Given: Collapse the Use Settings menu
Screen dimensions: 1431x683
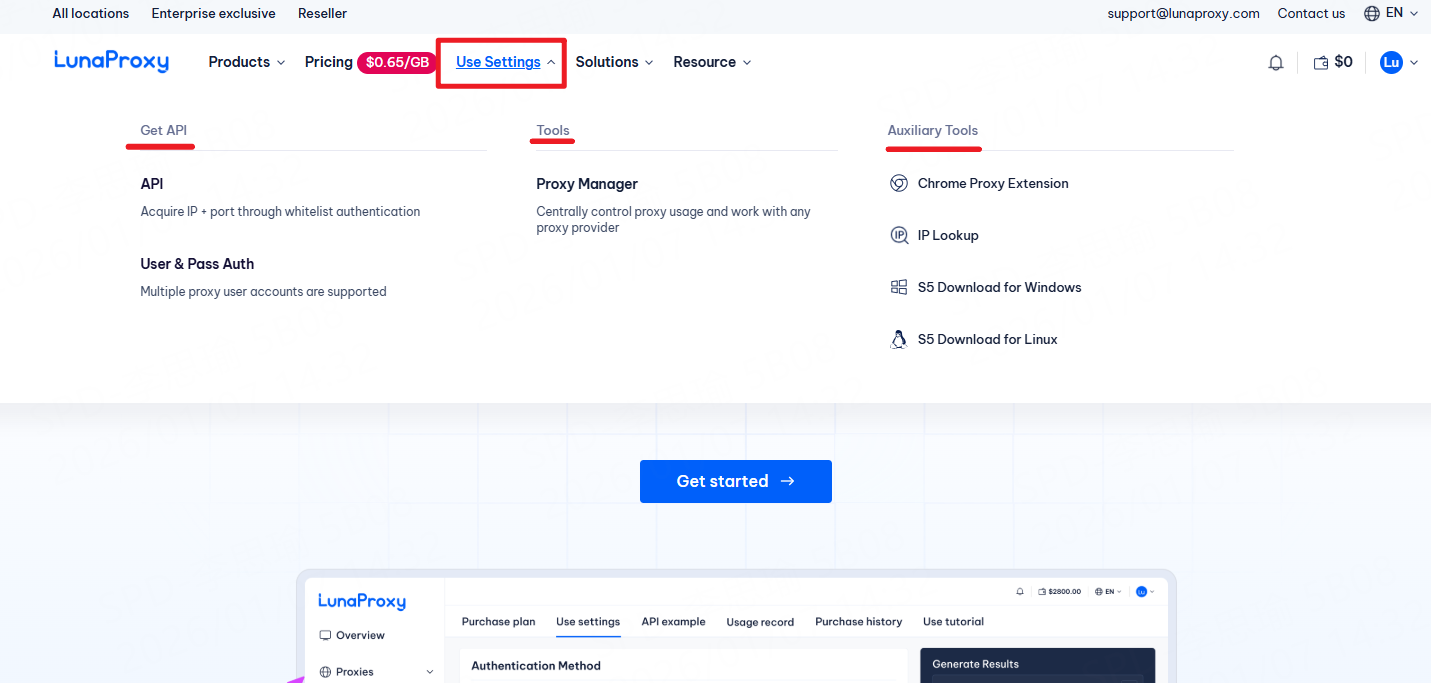Looking at the screenshot, I should [503, 62].
